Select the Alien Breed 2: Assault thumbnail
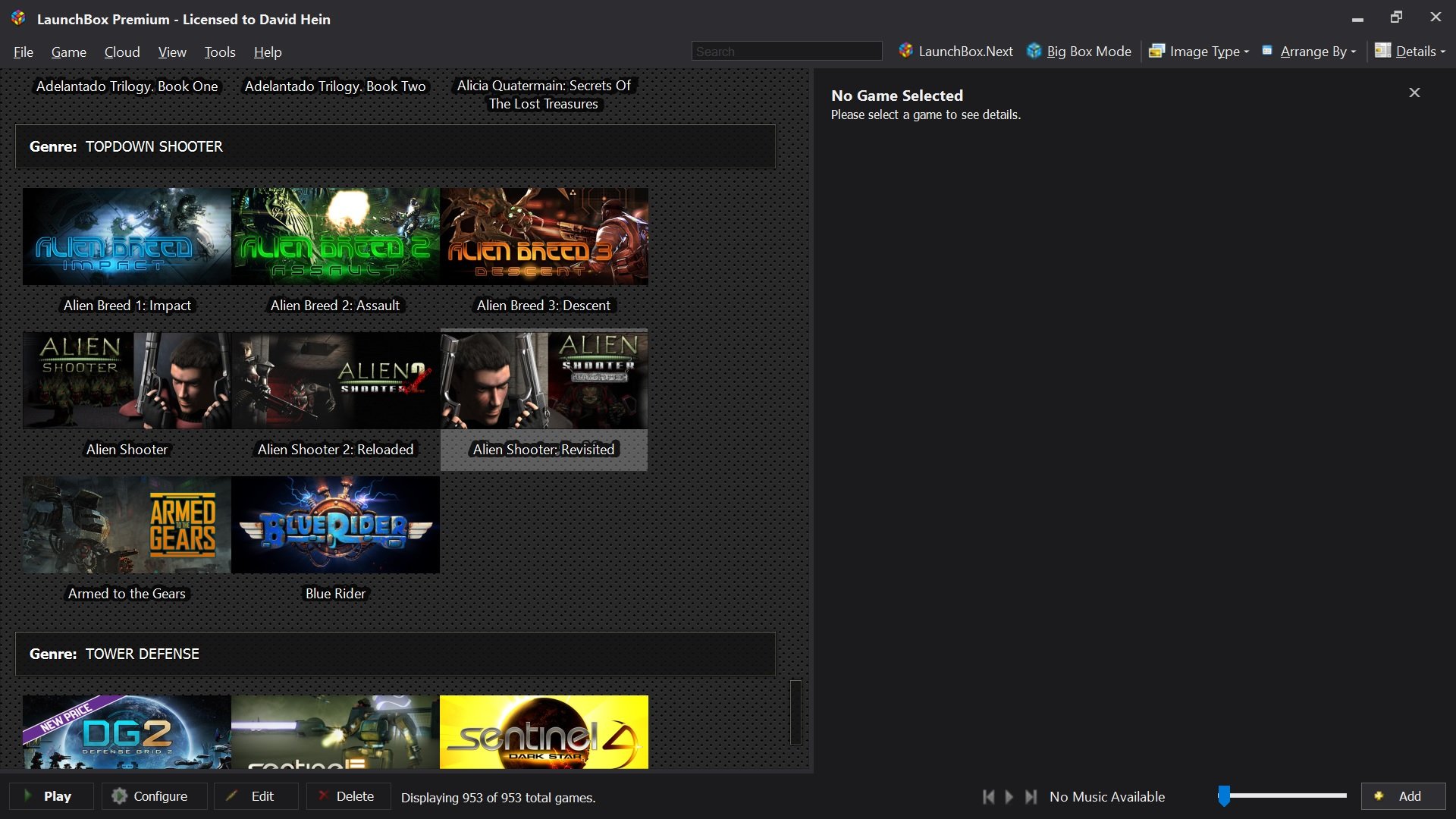Image resolution: width=1456 pixels, height=819 pixels. [x=335, y=237]
